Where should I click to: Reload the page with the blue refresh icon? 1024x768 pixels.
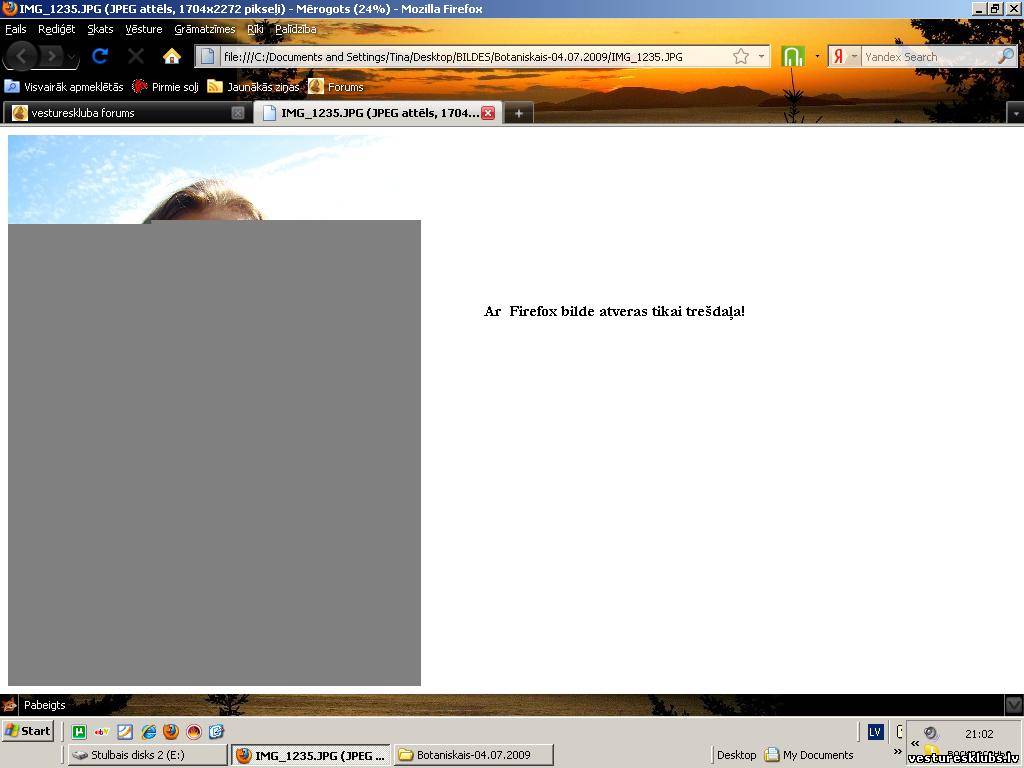(x=100, y=57)
